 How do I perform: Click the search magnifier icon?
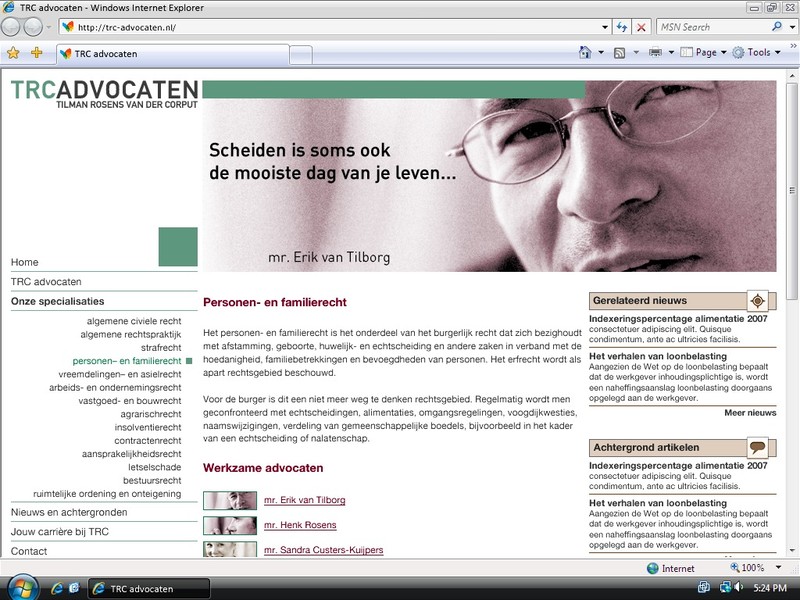click(x=777, y=27)
